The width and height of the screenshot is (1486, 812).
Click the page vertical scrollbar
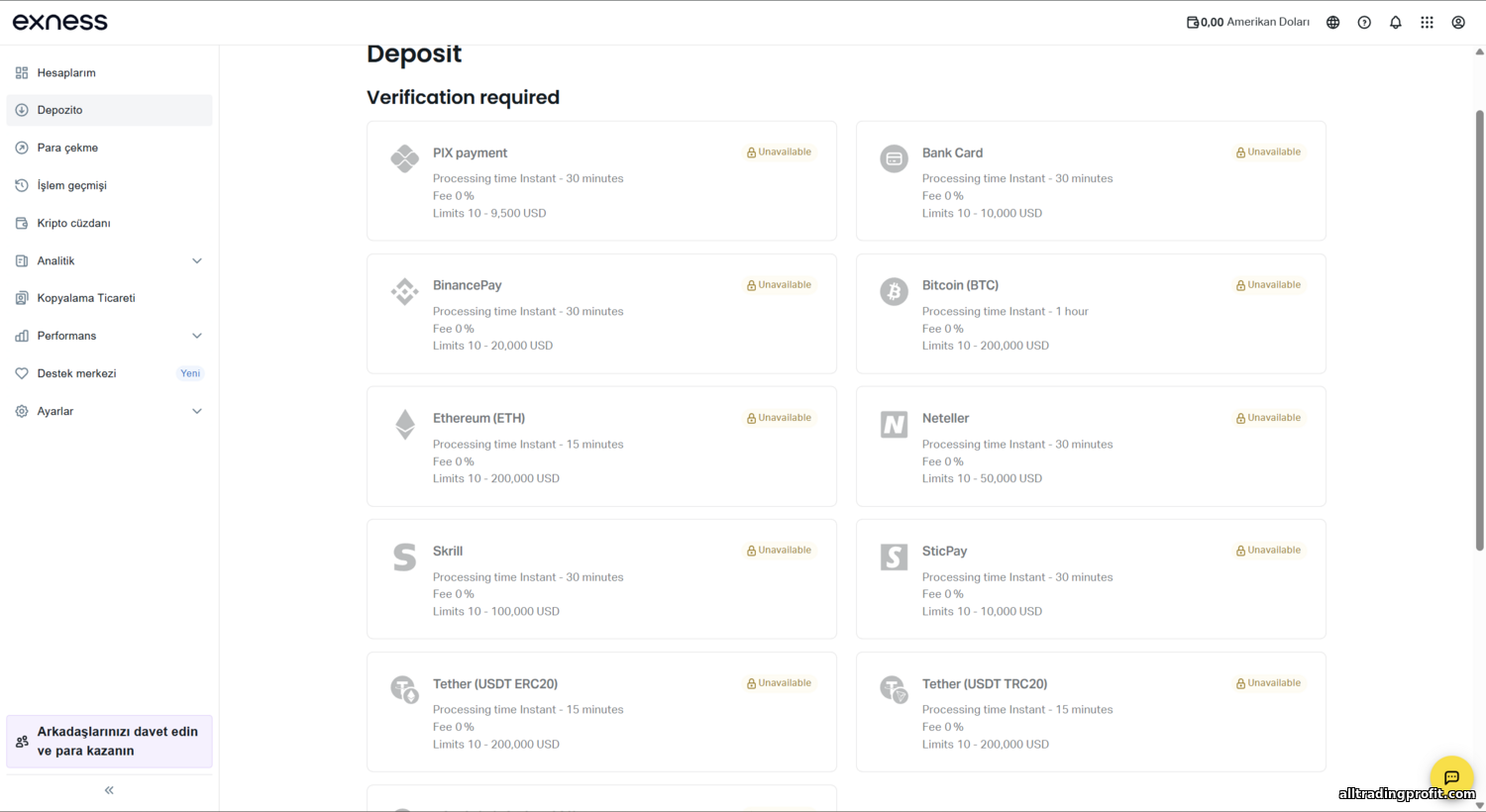tap(1479, 327)
